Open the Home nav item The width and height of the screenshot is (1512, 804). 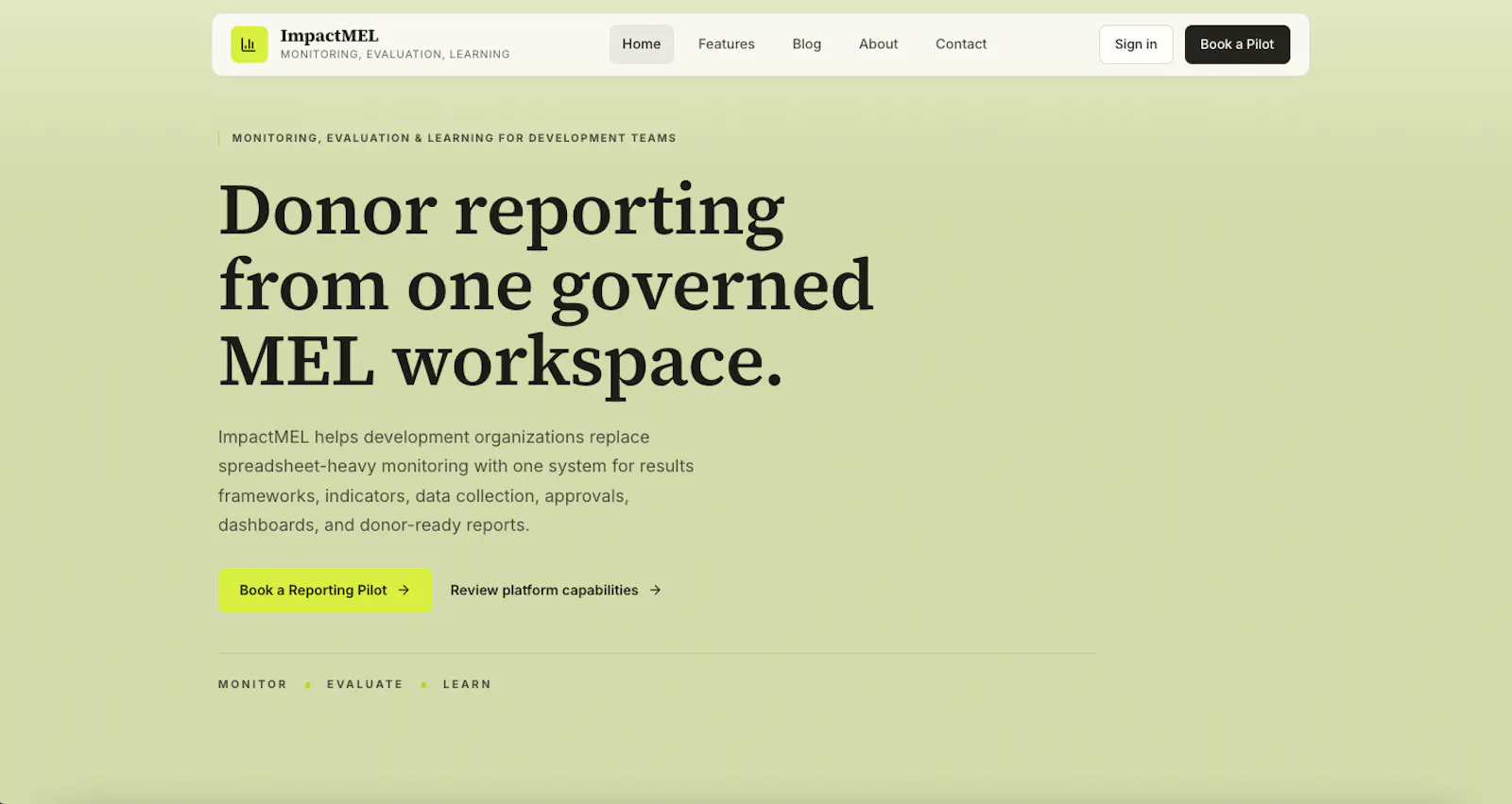(x=642, y=44)
